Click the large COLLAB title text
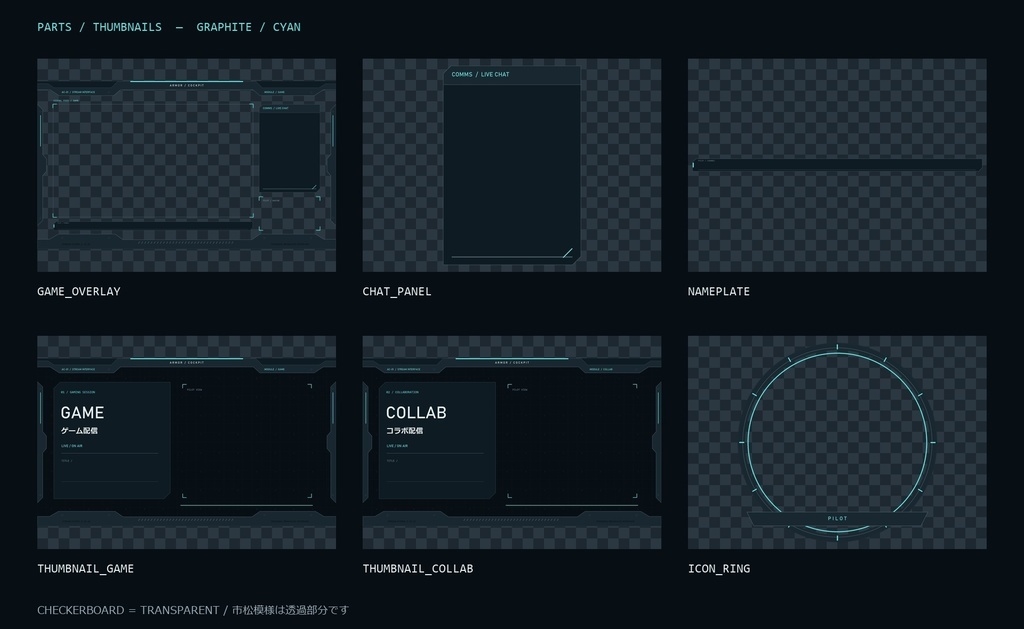Image resolution: width=1024 pixels, height=629 pixels. pos(416,413)
